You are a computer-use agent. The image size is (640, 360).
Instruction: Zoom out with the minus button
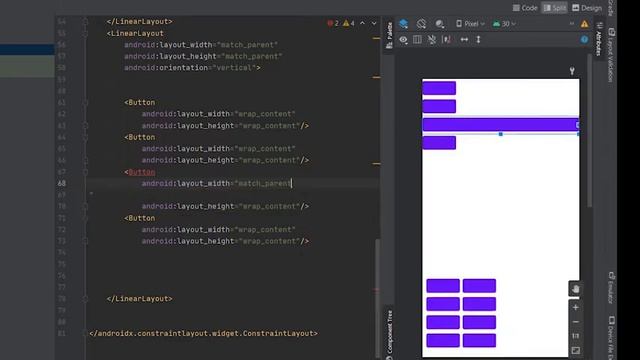tap(576, 322)
